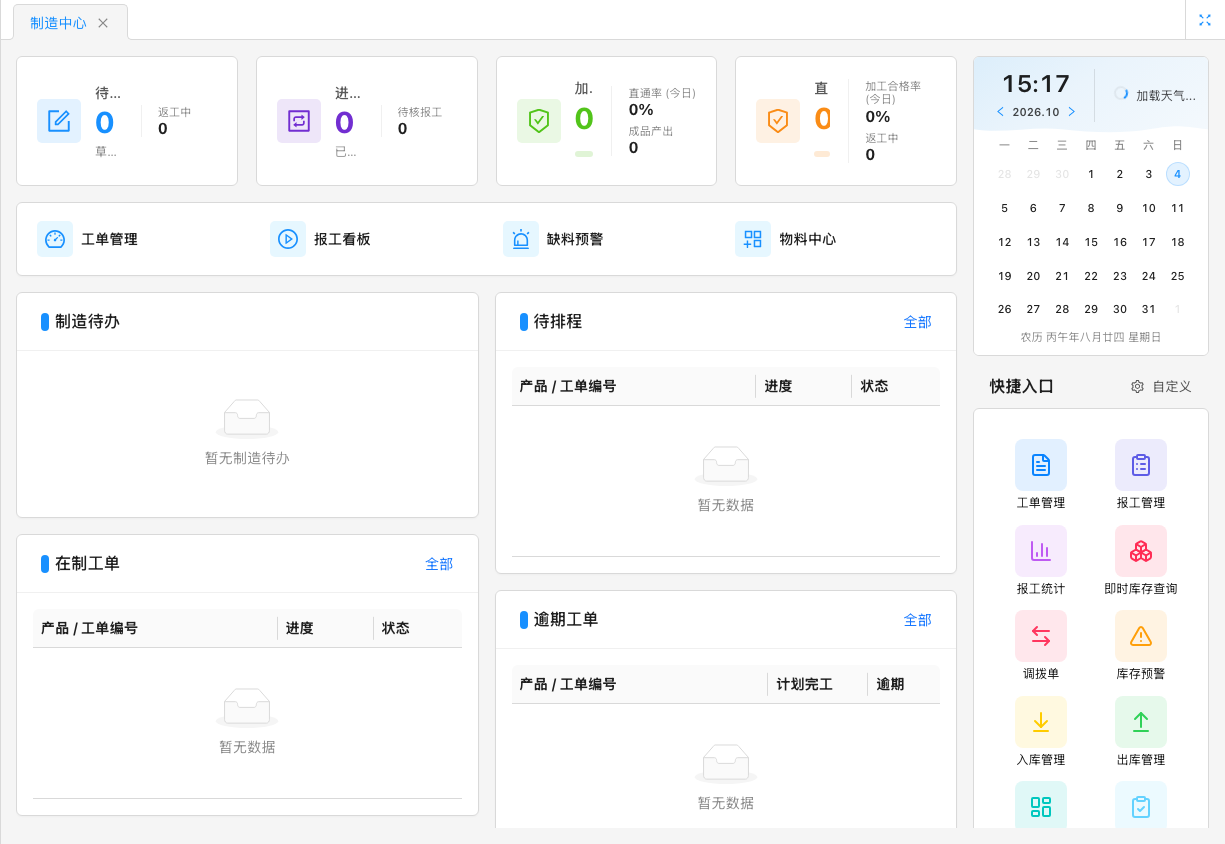This screenshot has width=1225, height=844.
Task: Click the light-blue clipboard check icon below 出库管理
Action: [1141, 805]
